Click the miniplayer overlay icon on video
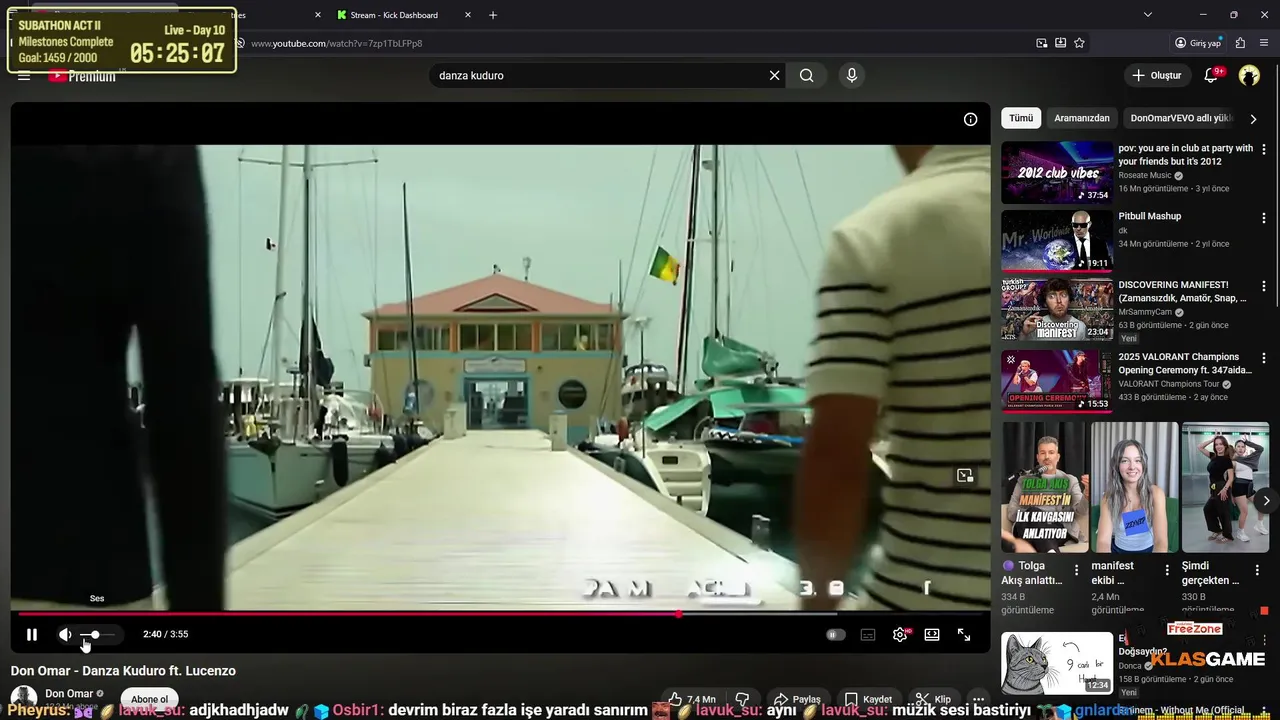 pos(965,475)
